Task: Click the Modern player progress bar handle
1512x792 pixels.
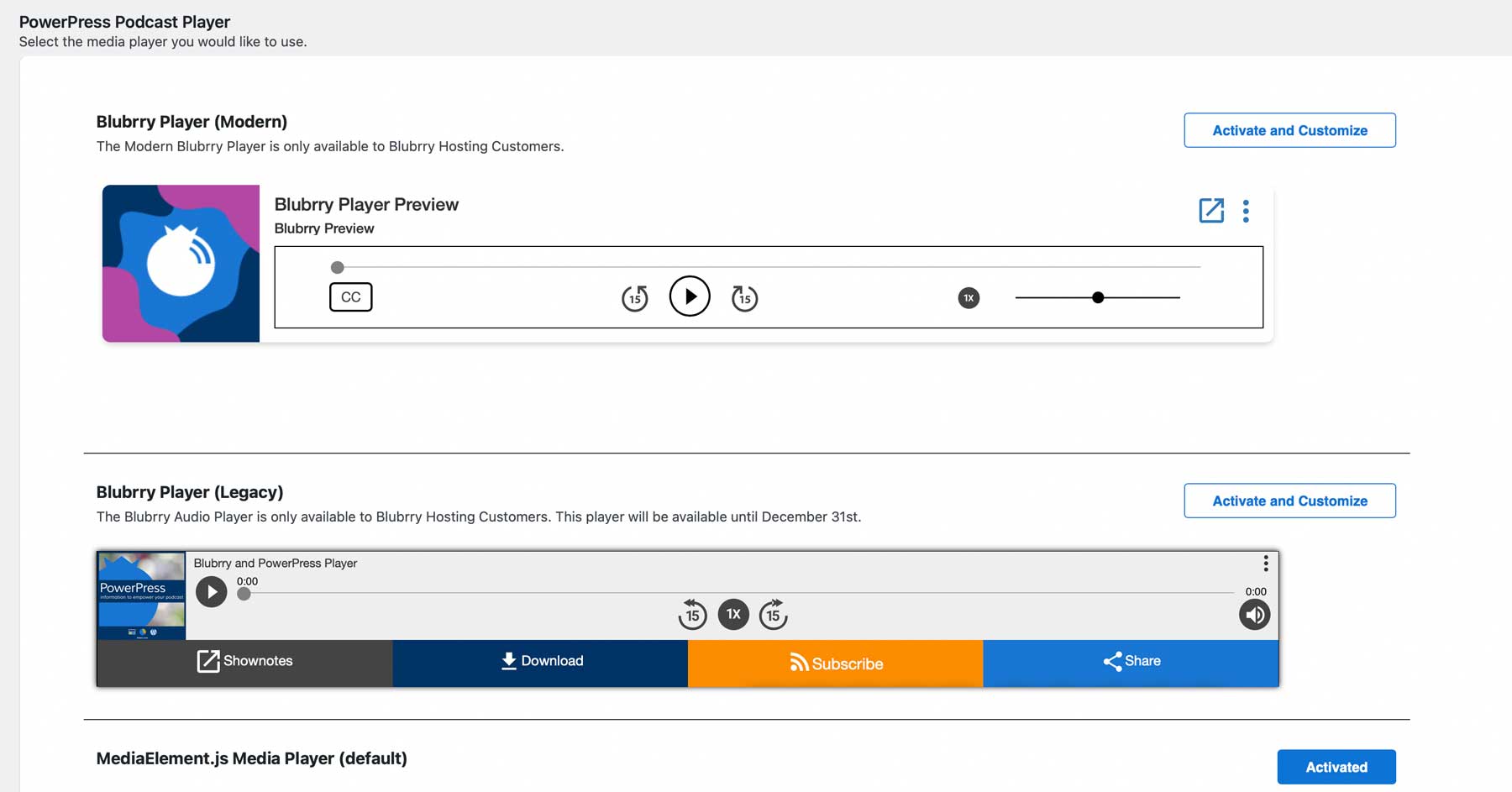Action: click(338, 268)
